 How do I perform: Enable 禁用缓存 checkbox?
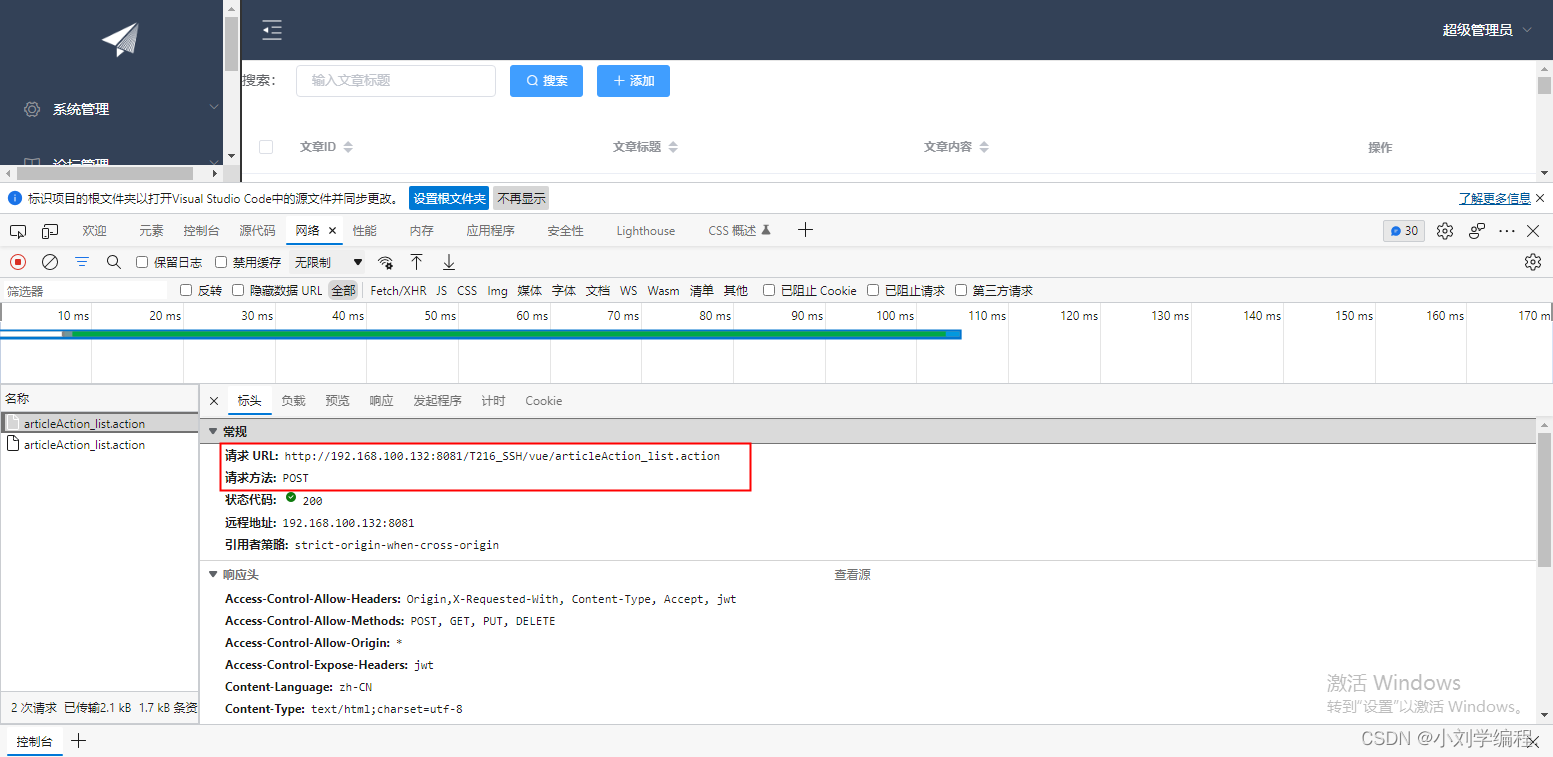click(221, 262)
